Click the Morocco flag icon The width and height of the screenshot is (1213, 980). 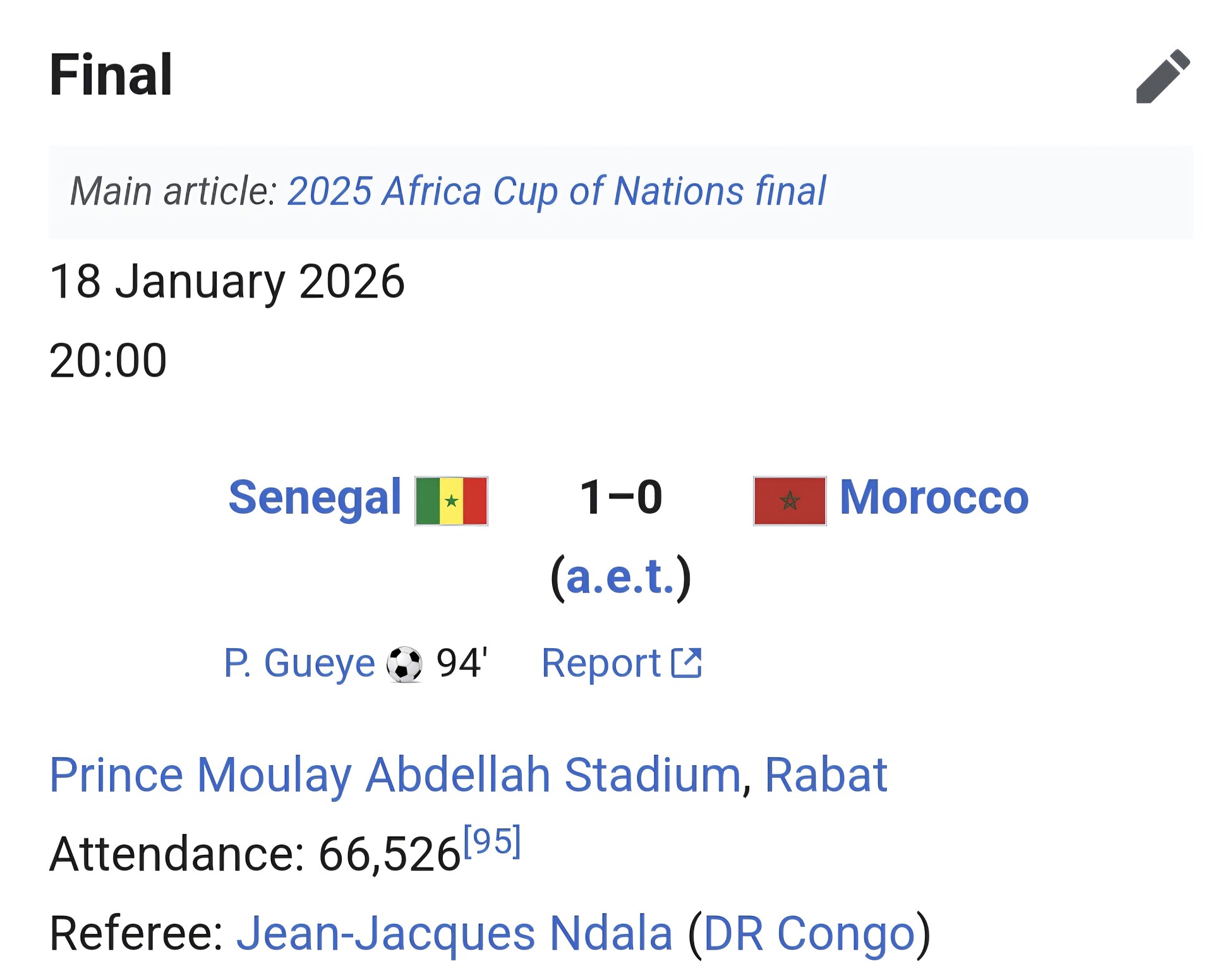coord(790,500)
